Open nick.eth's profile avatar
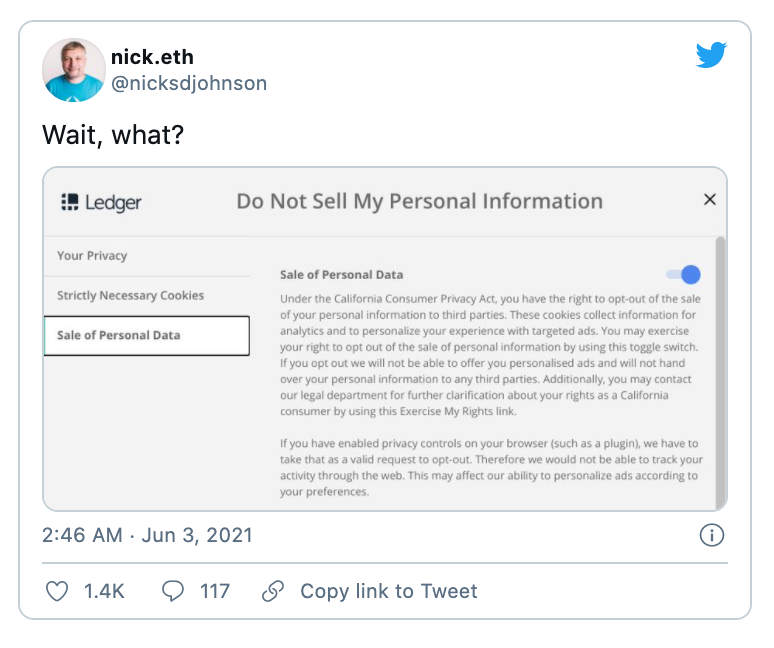The image size is (774, 648). [74, 70]
